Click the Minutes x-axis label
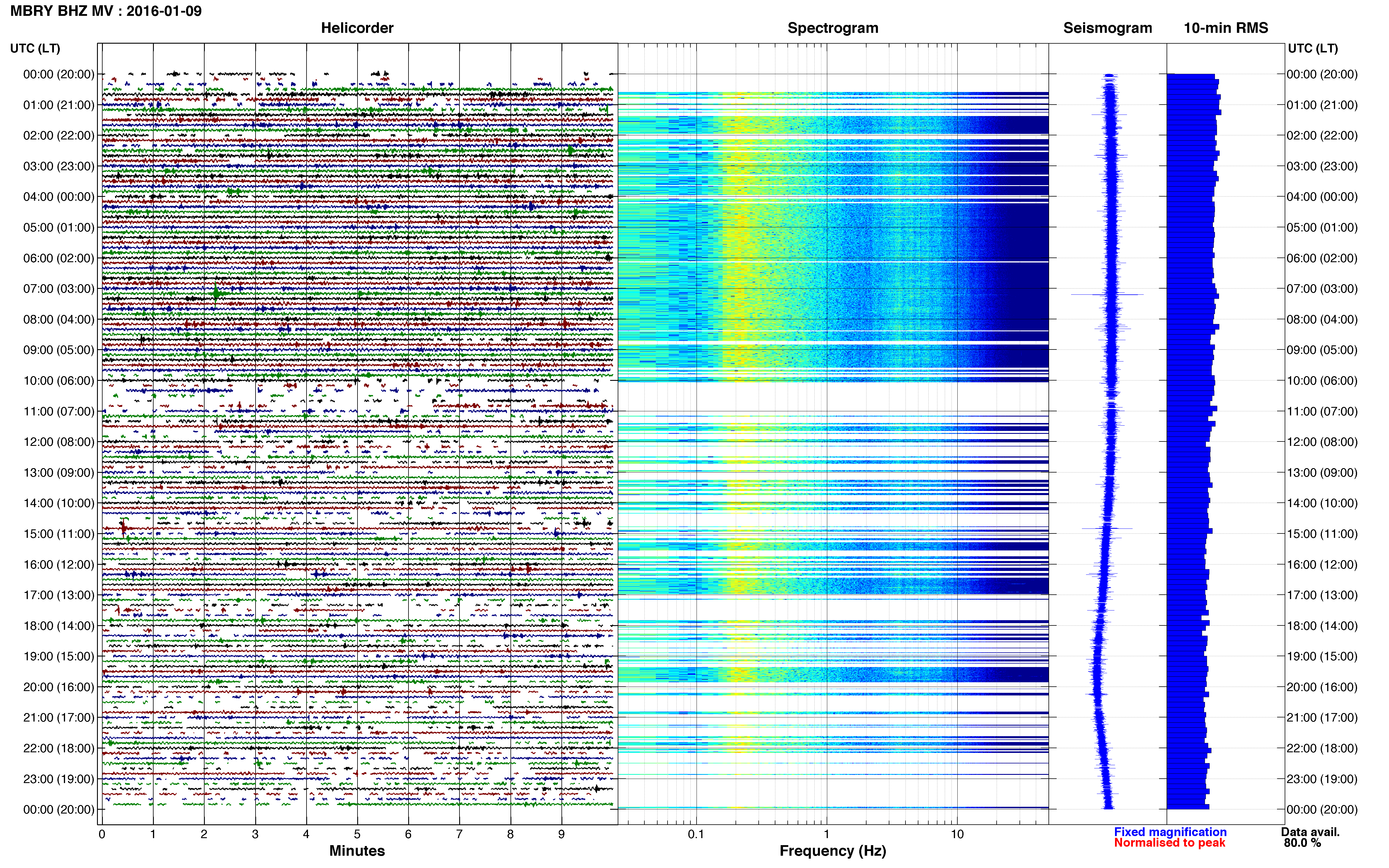Image resolution: width=1389 pixels, height=868 pixels. tap(357, 851)
